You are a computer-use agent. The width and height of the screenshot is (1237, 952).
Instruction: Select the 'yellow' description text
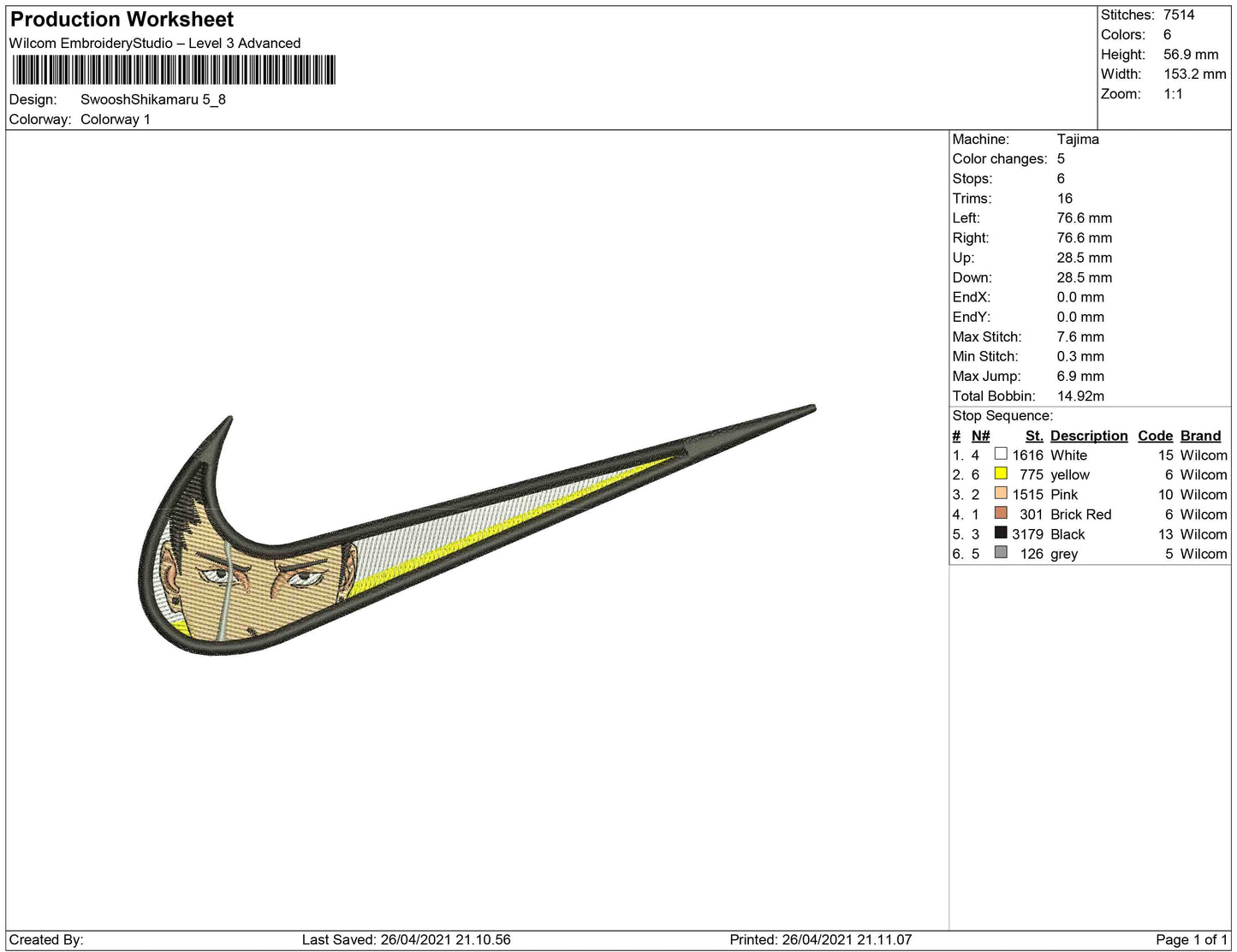pos(1070,475)
